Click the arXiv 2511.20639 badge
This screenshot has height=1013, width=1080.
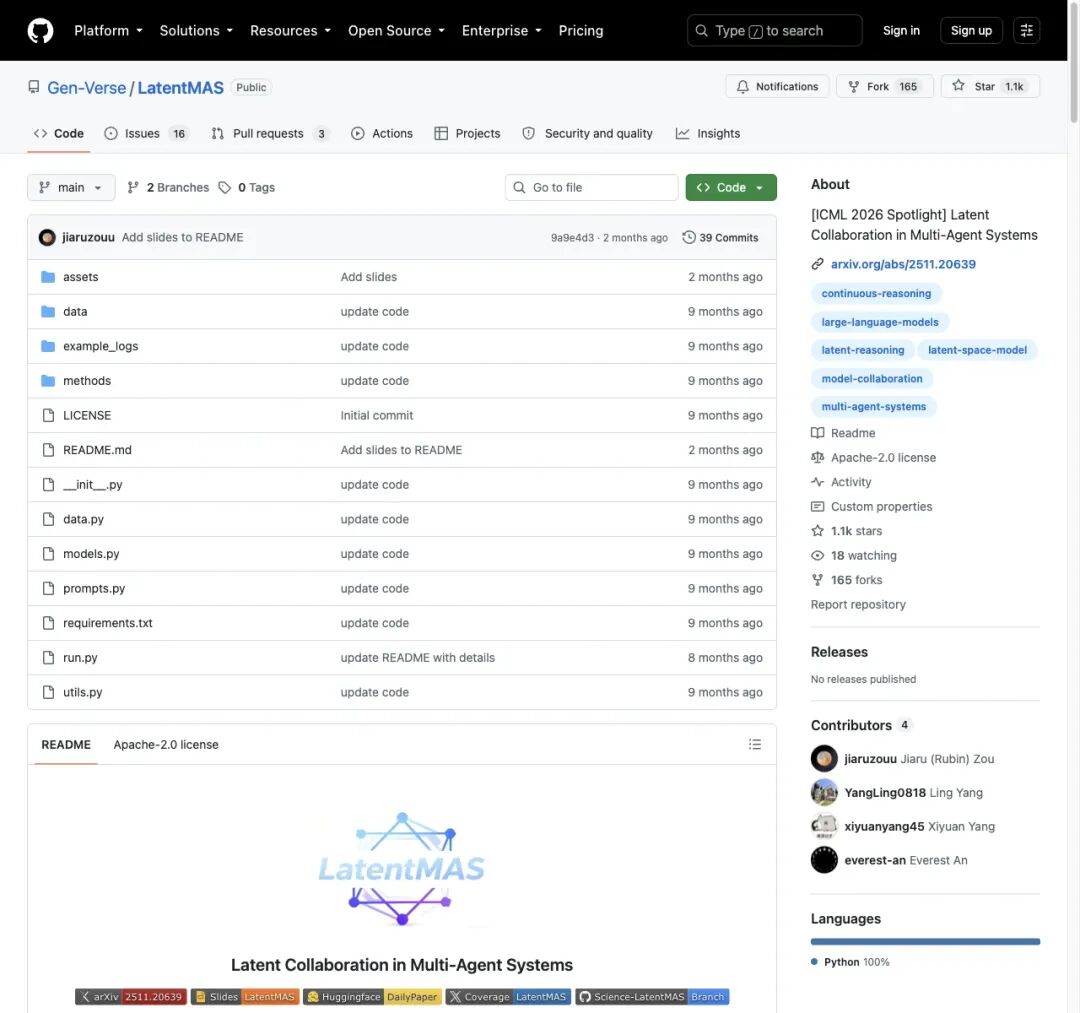[x=131, y=996]
